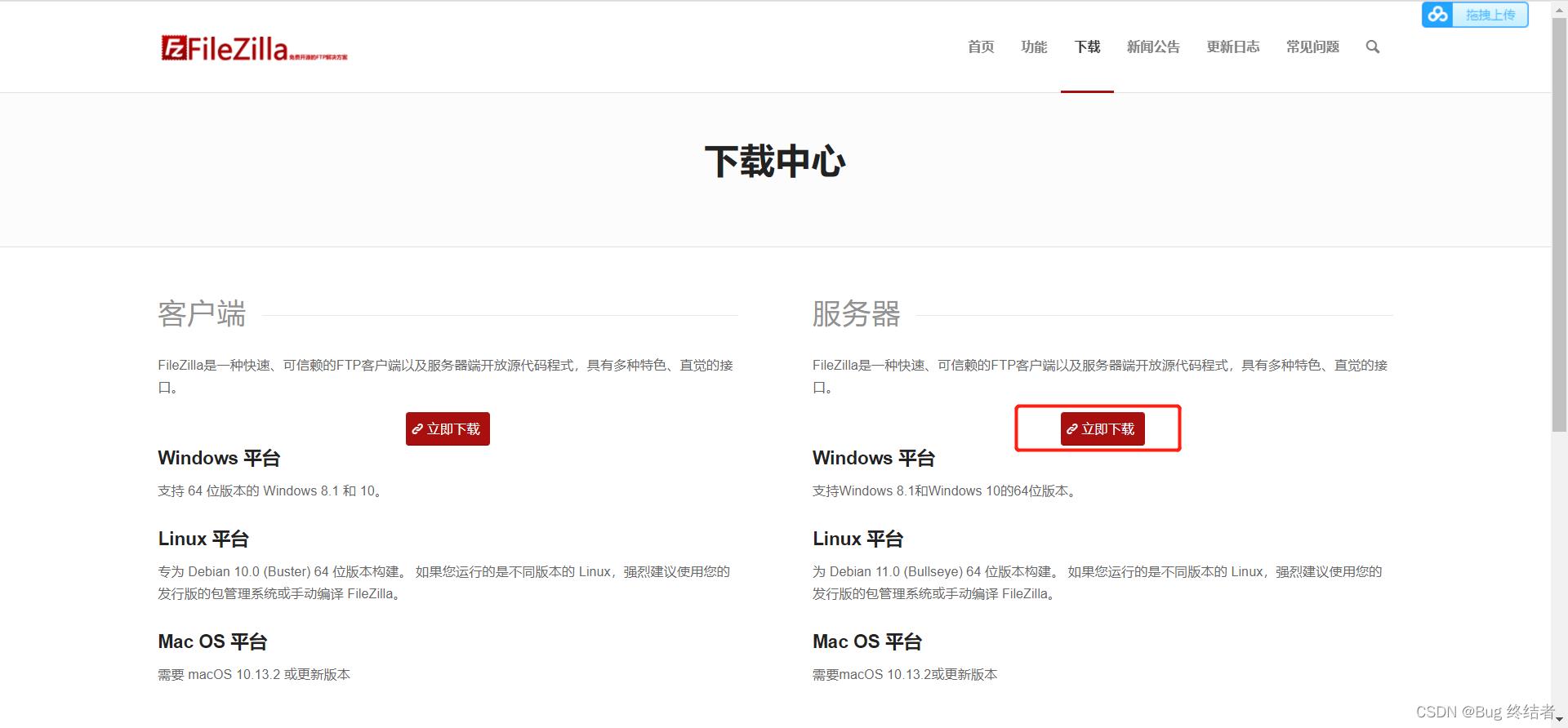Click text 需要macOS 10.13.2或更新版本 under 服务器
The height and width of the screenshot is (728, 1568).
pos(905,674)
